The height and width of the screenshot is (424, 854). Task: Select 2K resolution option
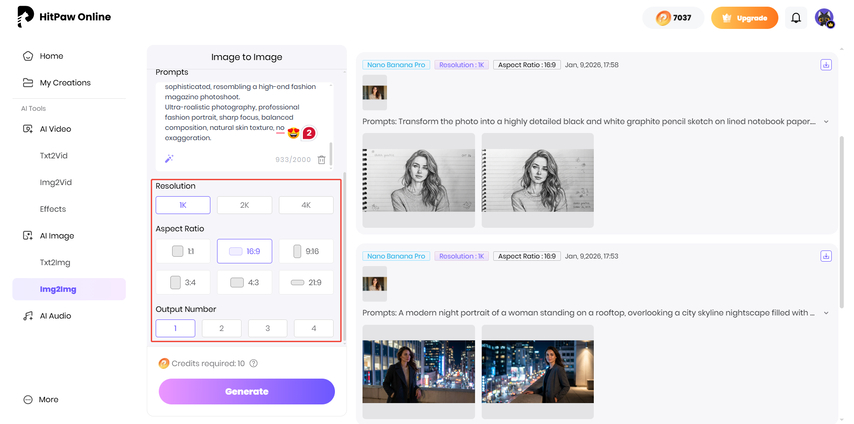click(245, 205)
